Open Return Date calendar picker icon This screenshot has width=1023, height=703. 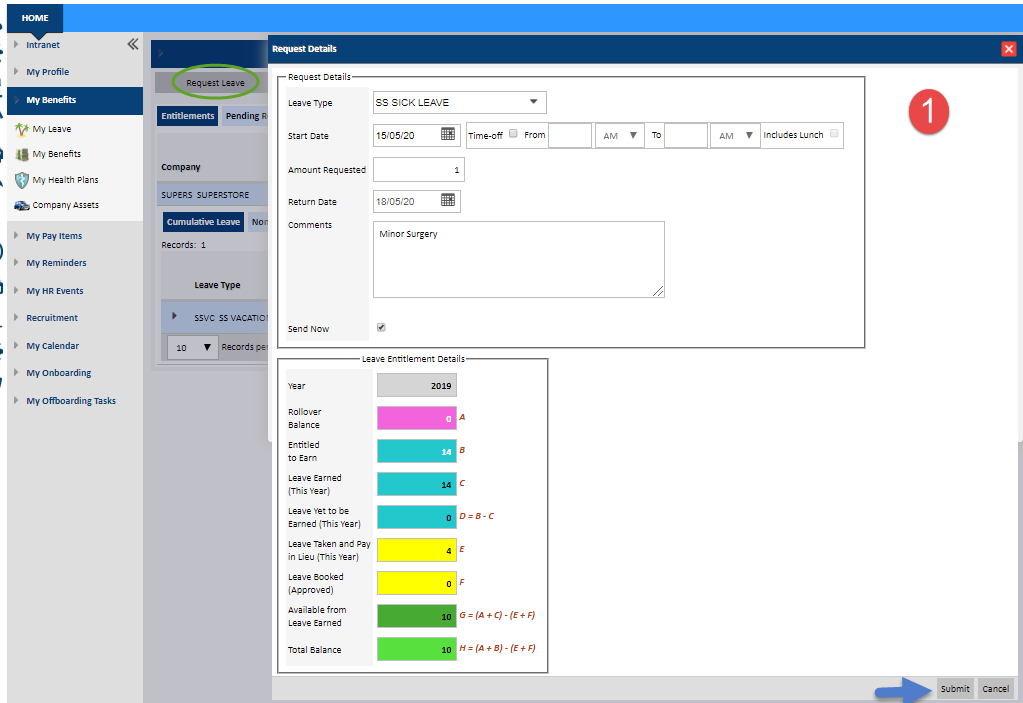448,200
